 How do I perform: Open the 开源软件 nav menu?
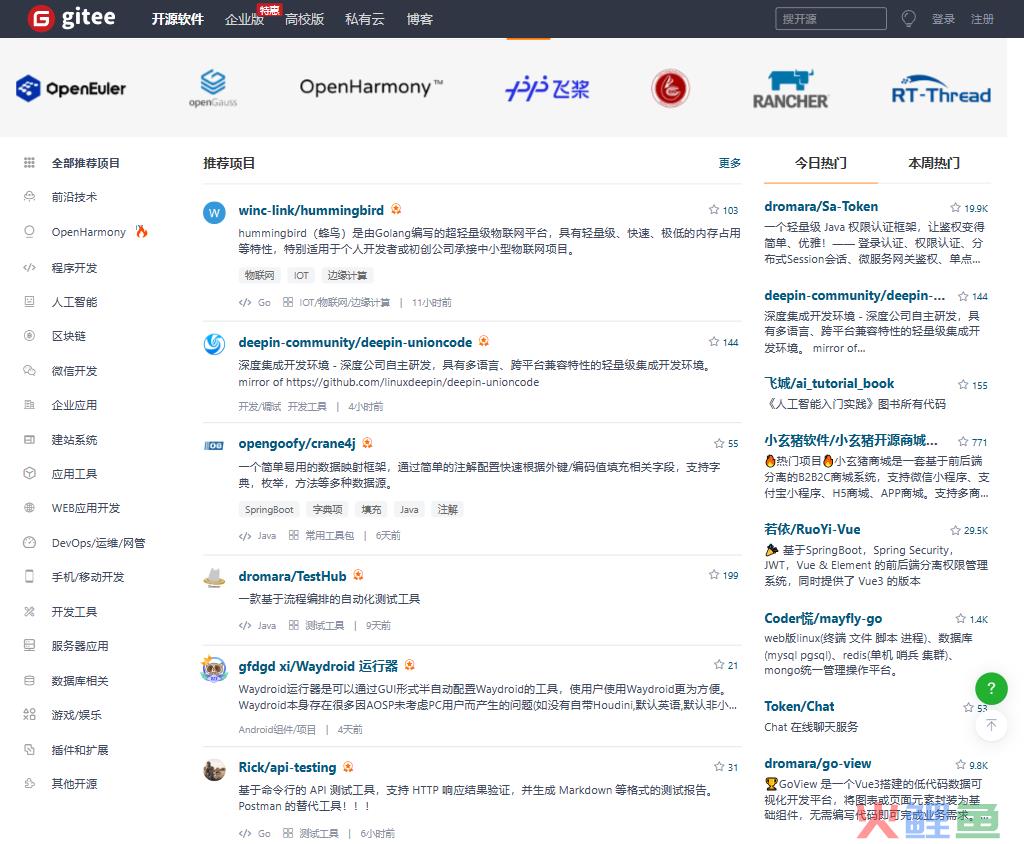[178, 19]
